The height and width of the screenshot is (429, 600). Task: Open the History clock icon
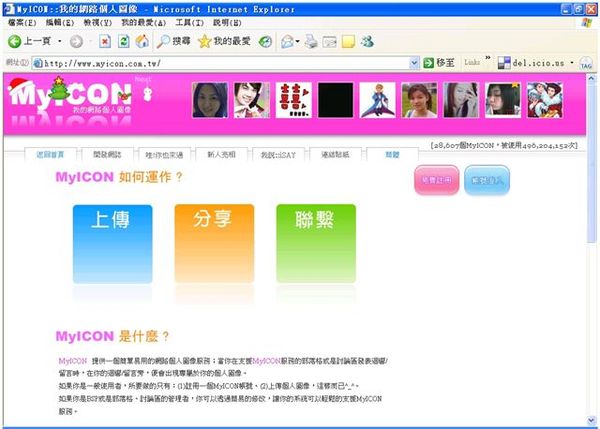click(x=265, y=41)
